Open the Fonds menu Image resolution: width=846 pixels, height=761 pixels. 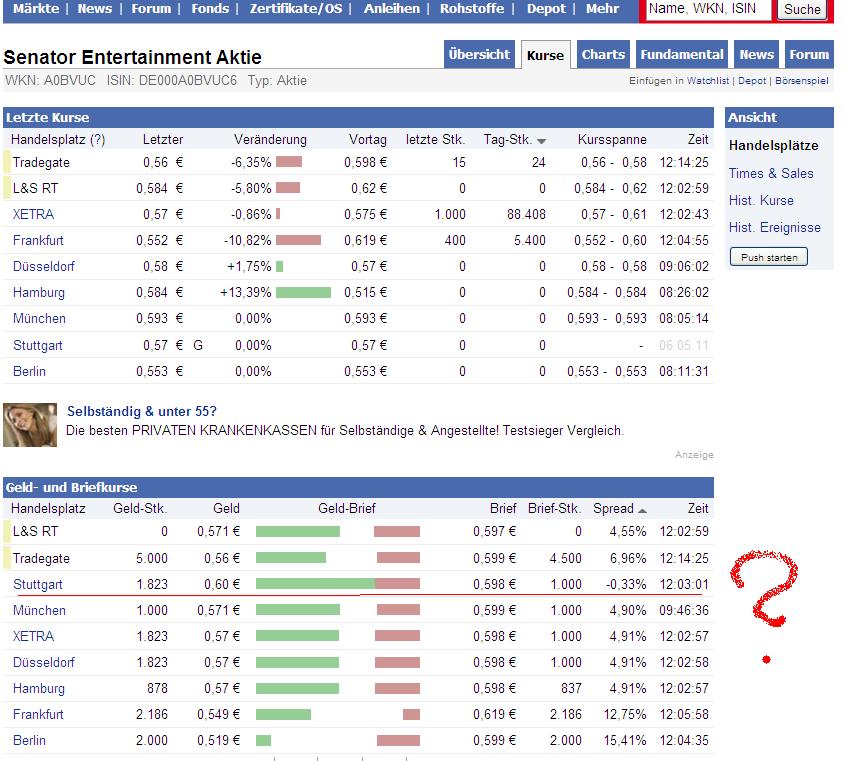click(x=210, y=9)
